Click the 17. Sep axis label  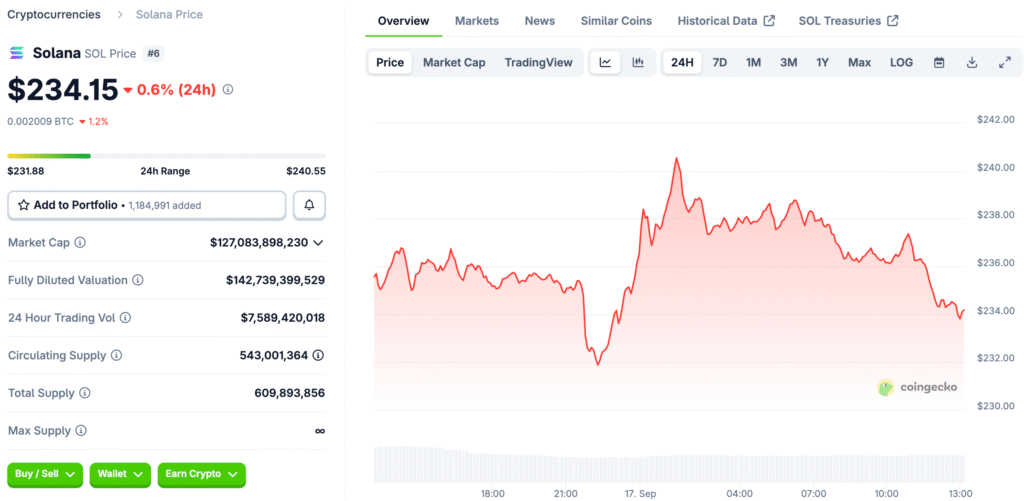643,493
